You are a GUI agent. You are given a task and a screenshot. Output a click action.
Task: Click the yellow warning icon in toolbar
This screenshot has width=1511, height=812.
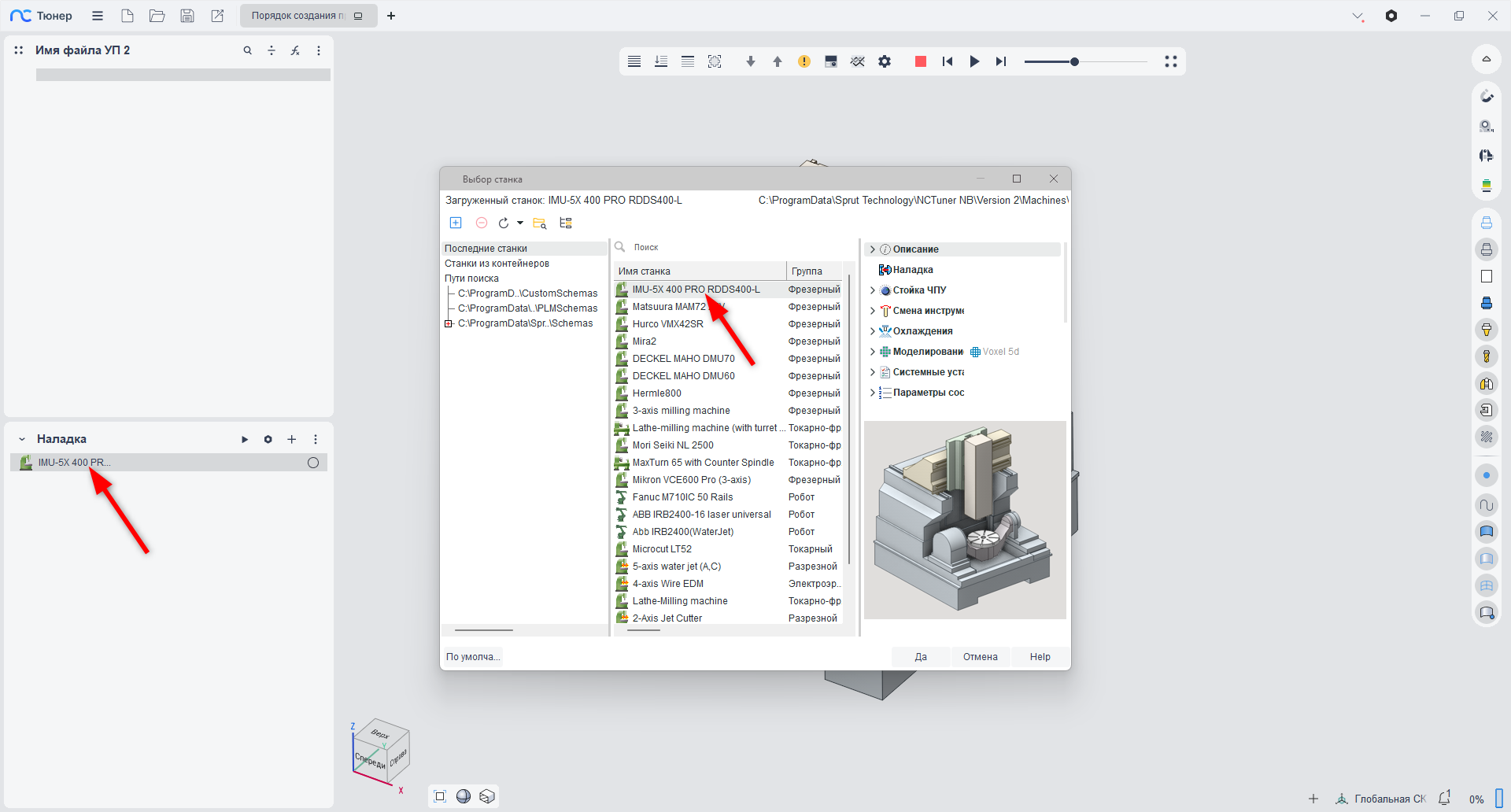pyautogui.click(x=804, y=61)
